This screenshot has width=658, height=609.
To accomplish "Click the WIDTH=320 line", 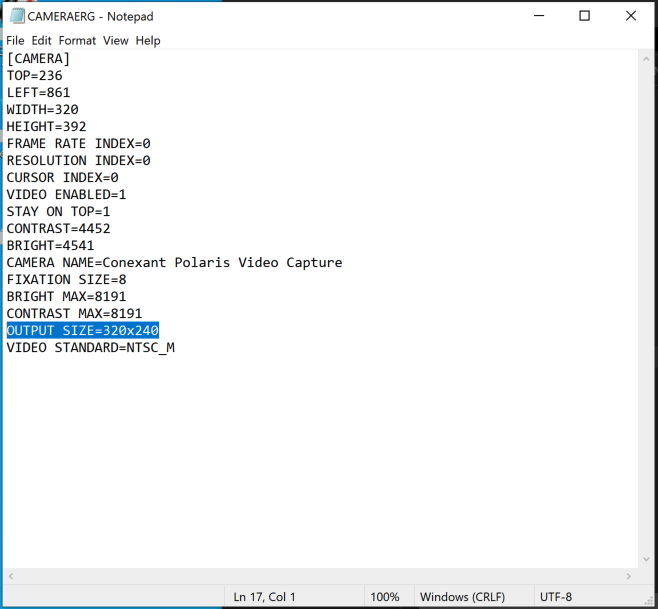I will coord(42,110).
